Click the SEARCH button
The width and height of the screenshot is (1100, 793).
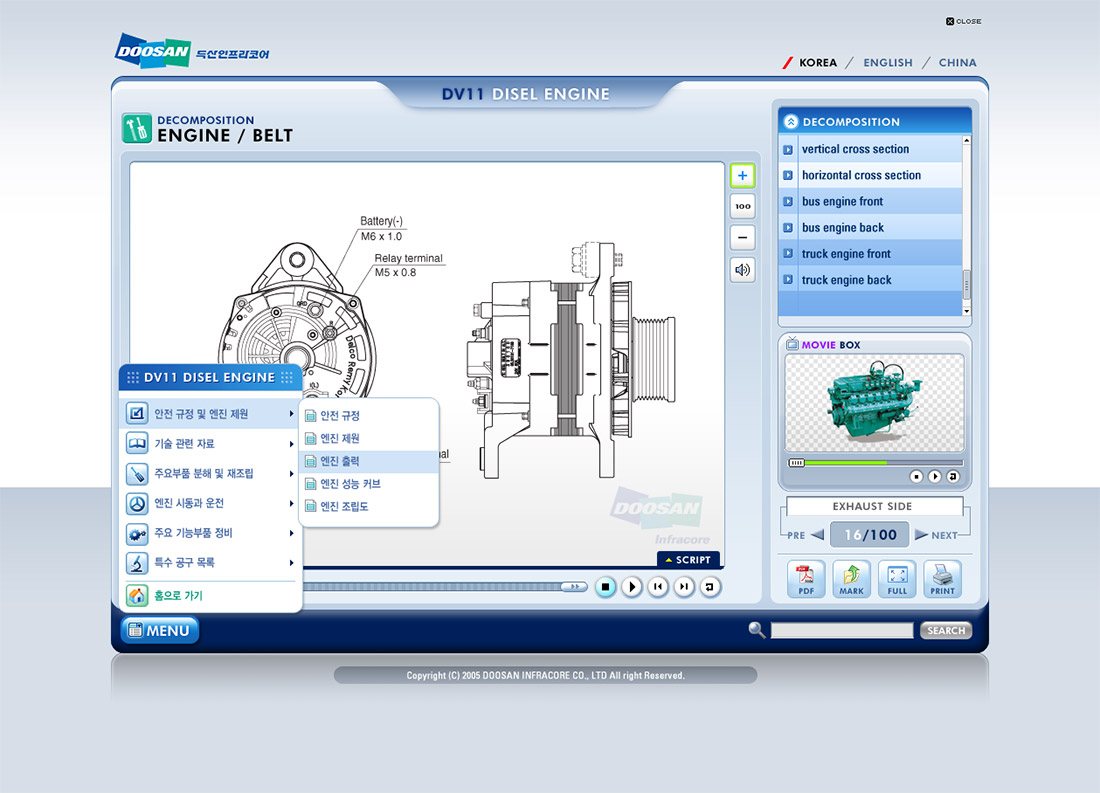946,630
